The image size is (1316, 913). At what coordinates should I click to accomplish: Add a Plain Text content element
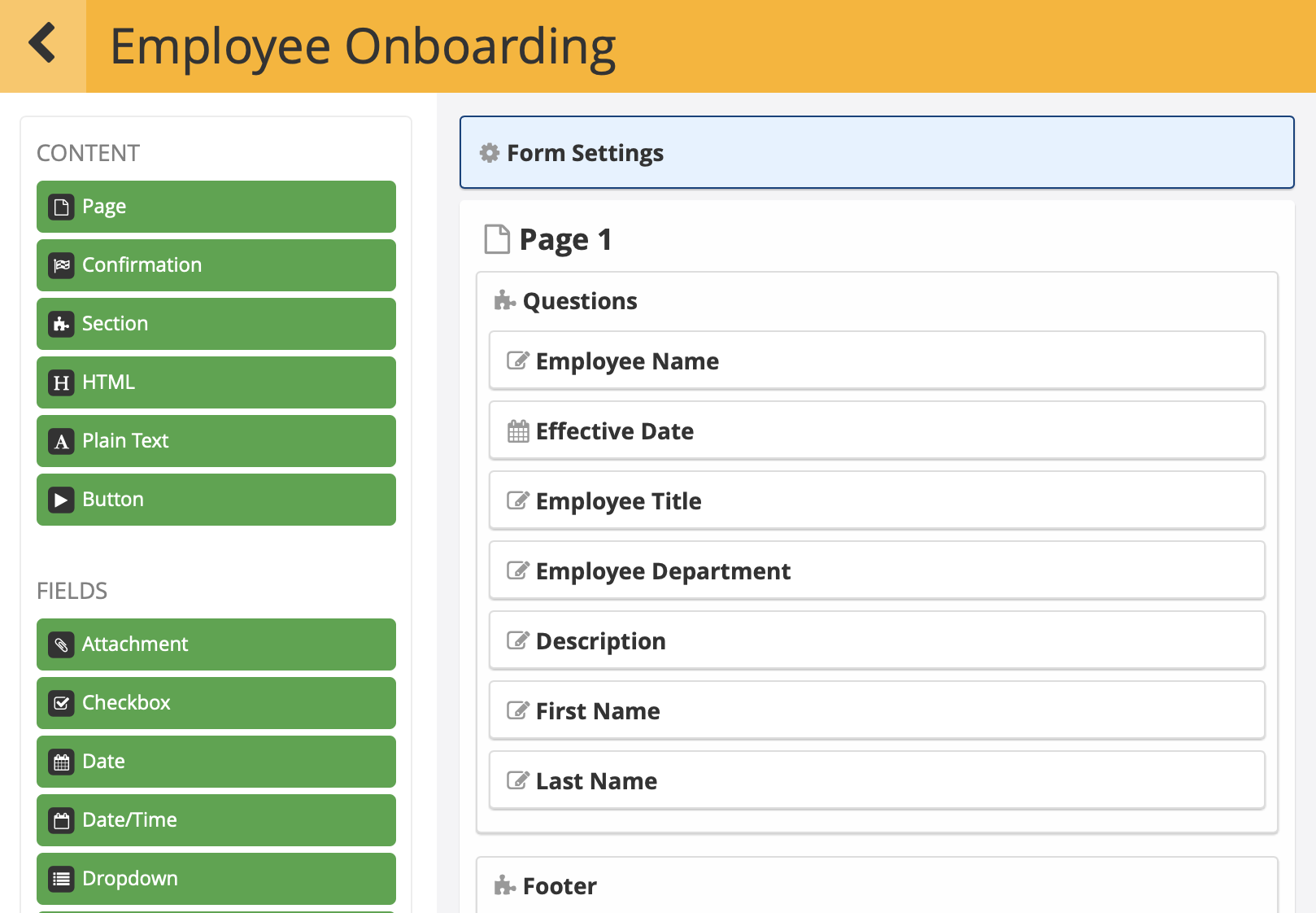tap(216, 441)
